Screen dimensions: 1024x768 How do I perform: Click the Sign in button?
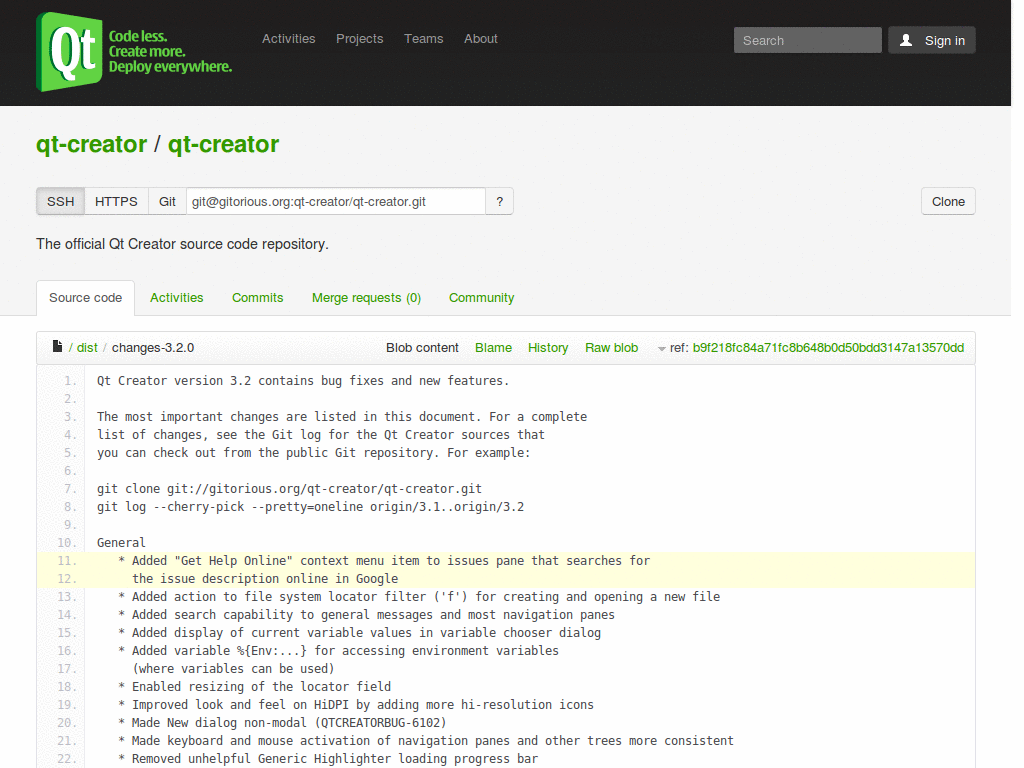tap(932, 40)
